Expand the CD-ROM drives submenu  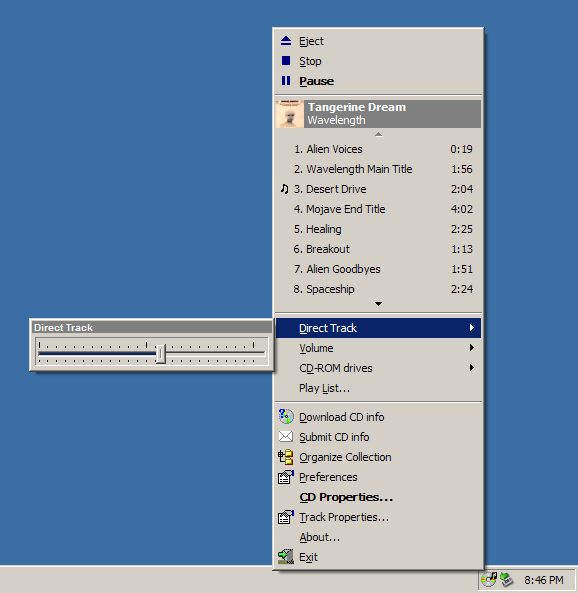click(x=378, y=368)
